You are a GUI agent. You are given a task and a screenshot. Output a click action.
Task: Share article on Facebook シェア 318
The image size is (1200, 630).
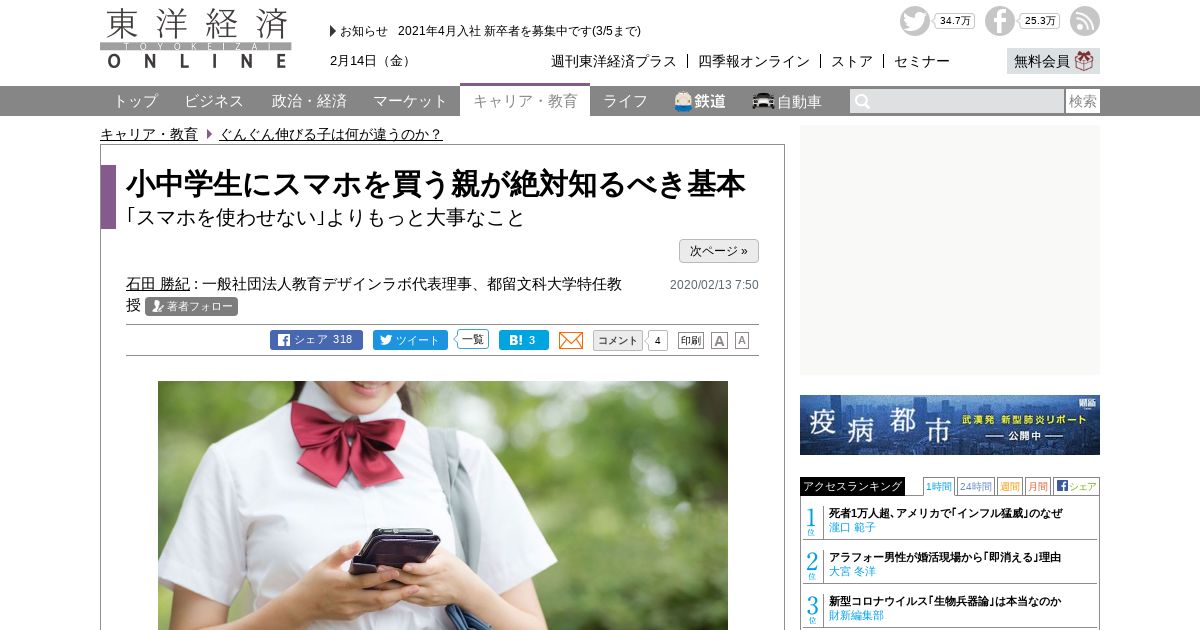point(316,340)
